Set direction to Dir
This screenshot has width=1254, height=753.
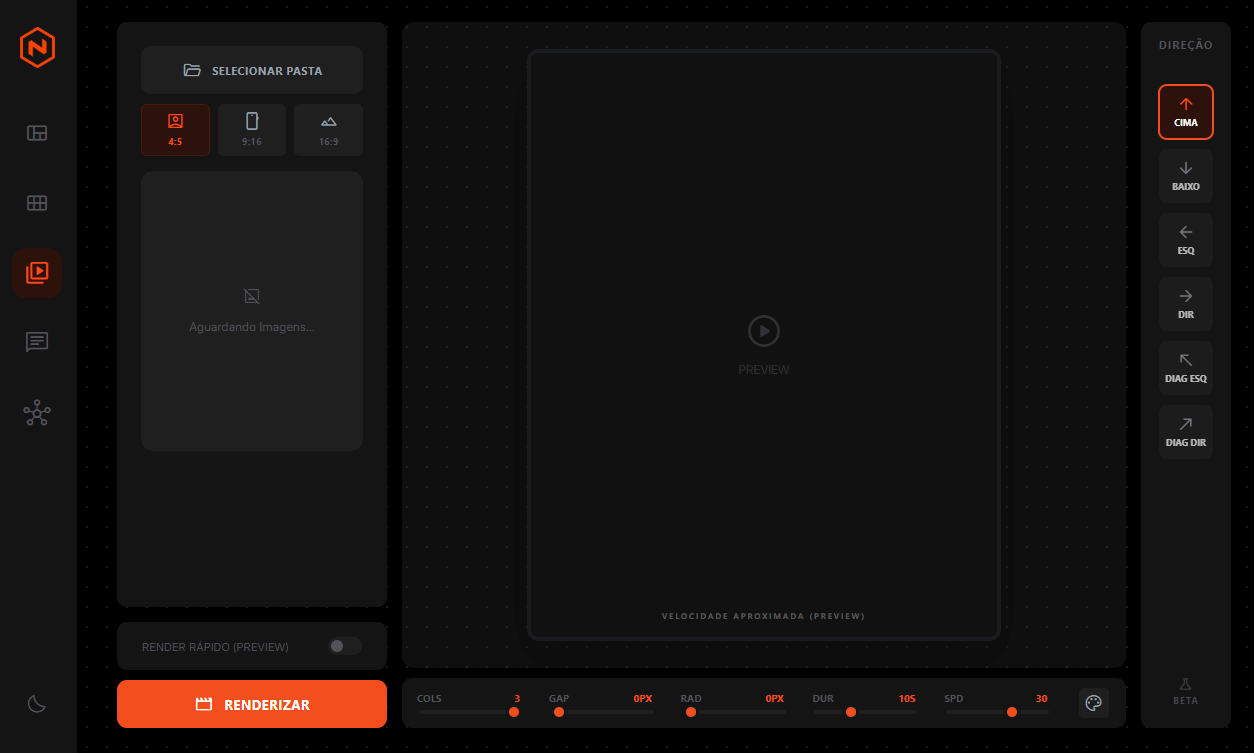(1186, 304)
